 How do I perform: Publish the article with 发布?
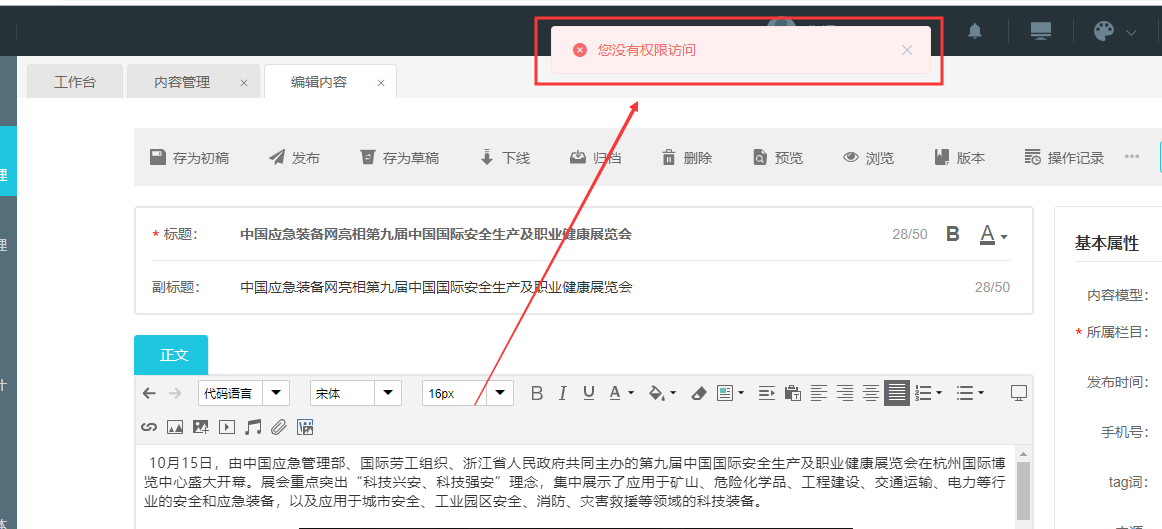[294, 157]
